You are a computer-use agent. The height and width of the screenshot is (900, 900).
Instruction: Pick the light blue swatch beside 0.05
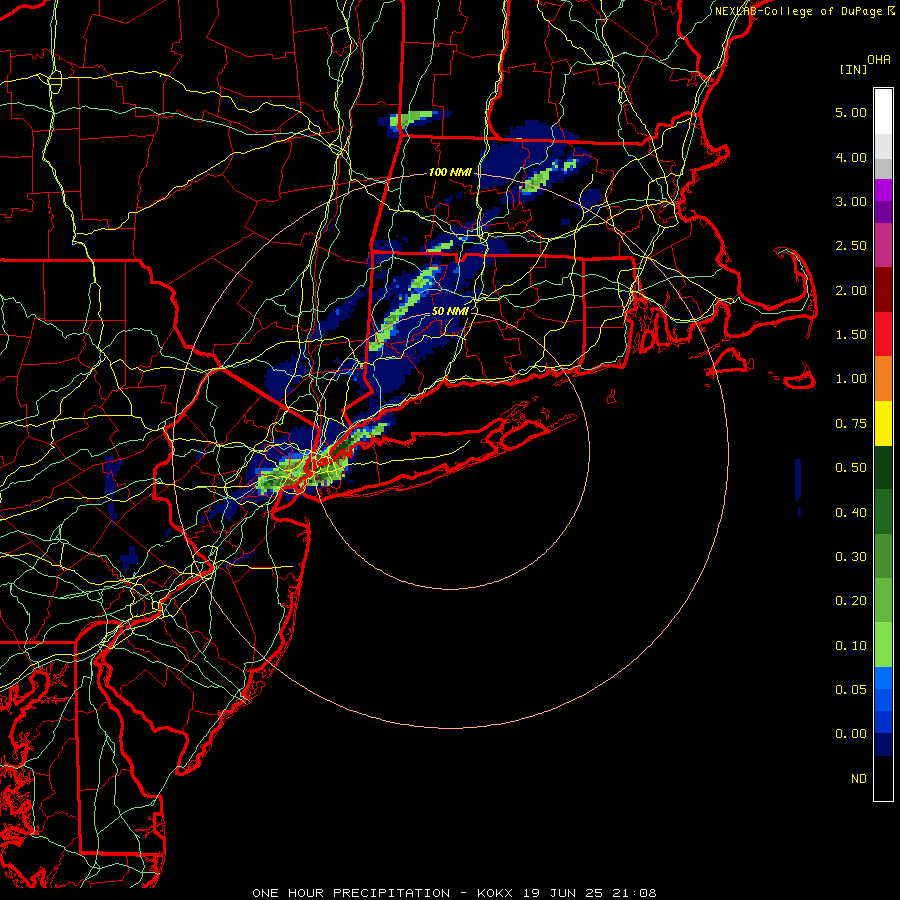tap(883, 678)
